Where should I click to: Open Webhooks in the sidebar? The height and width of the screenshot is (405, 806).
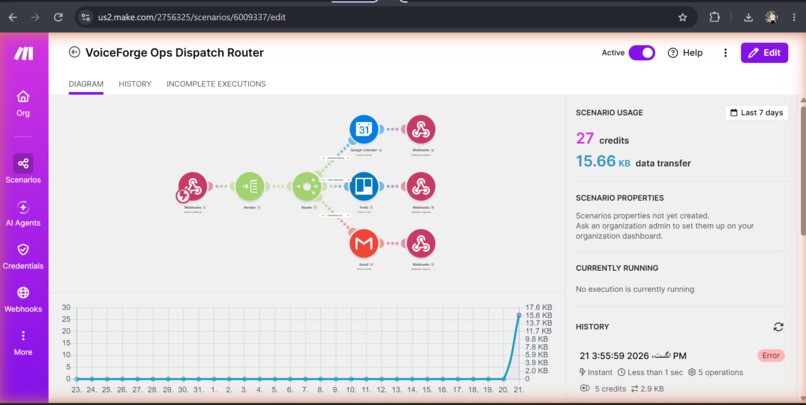click(x=23, y=300)
